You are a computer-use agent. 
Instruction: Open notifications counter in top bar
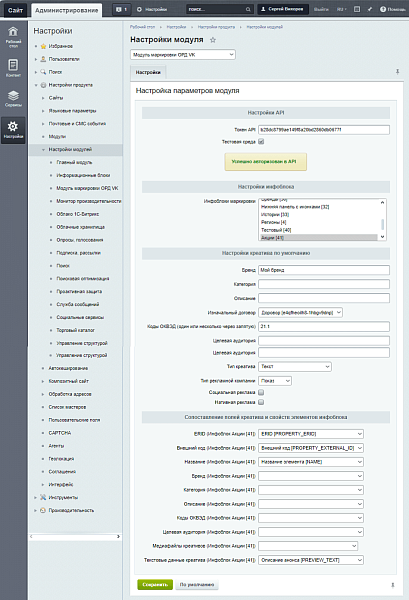122,9
